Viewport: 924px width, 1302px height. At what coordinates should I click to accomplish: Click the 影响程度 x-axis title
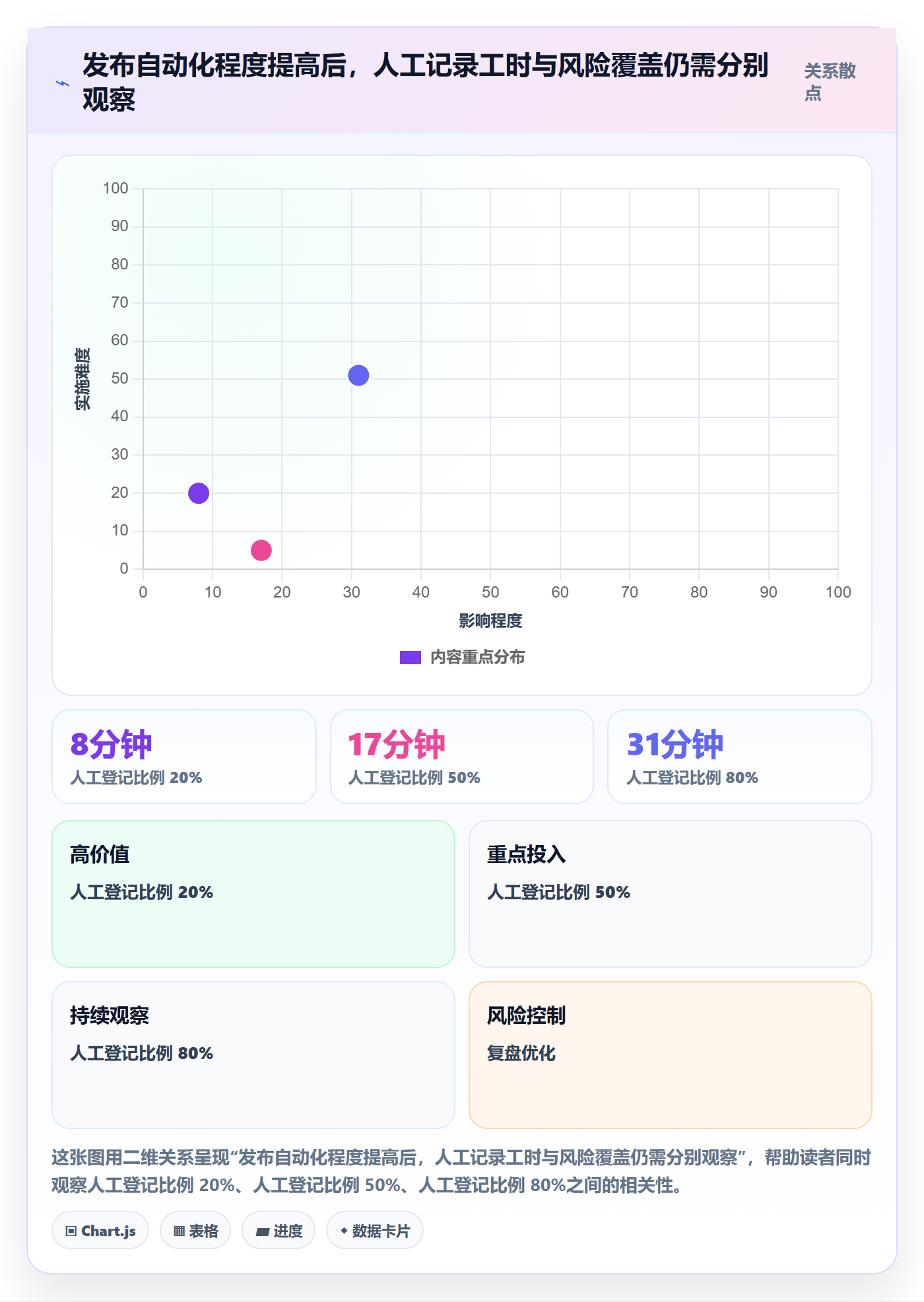click(490, 621)
